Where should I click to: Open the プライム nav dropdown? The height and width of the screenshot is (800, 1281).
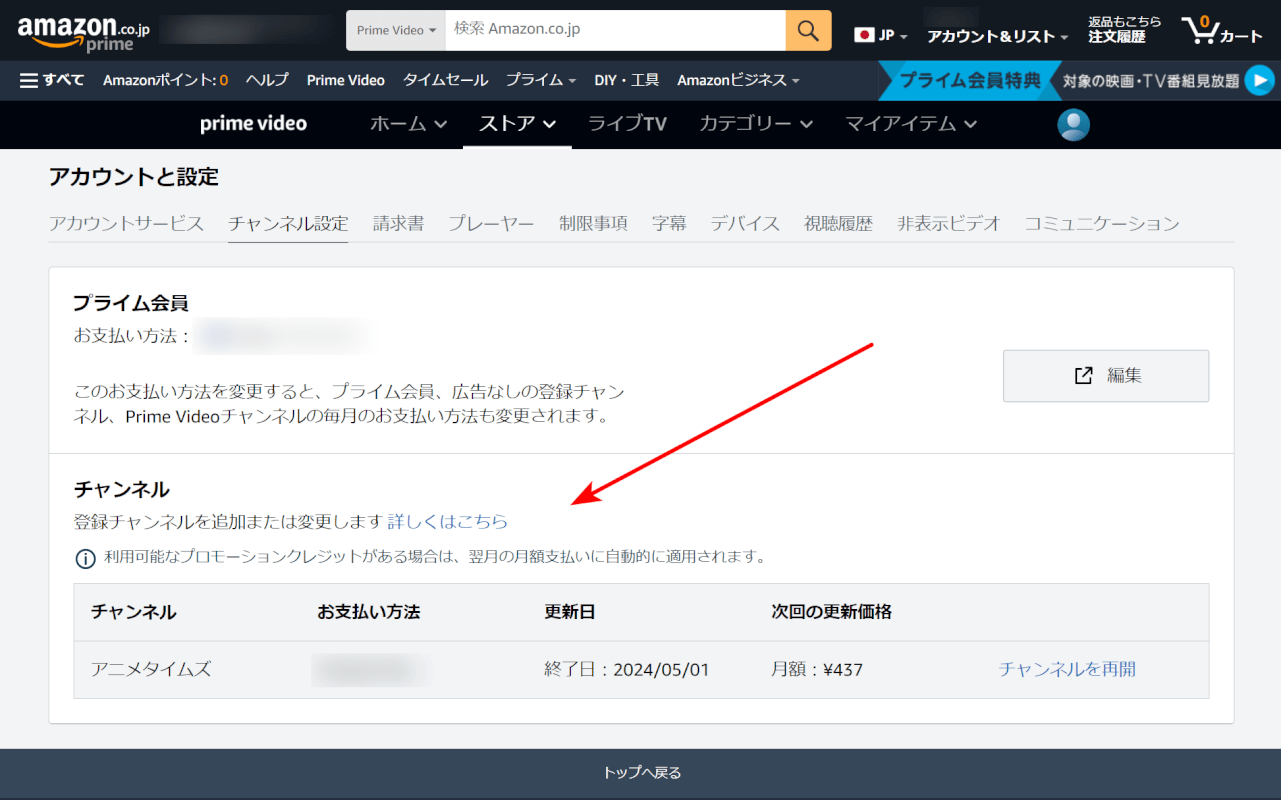coord(540,80)
